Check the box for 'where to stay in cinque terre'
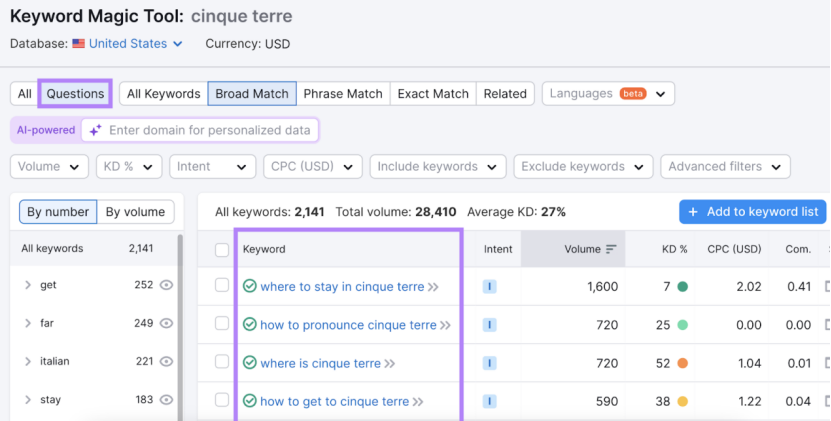The height and width of the screenshot is (421, 831). pos(222,286)
